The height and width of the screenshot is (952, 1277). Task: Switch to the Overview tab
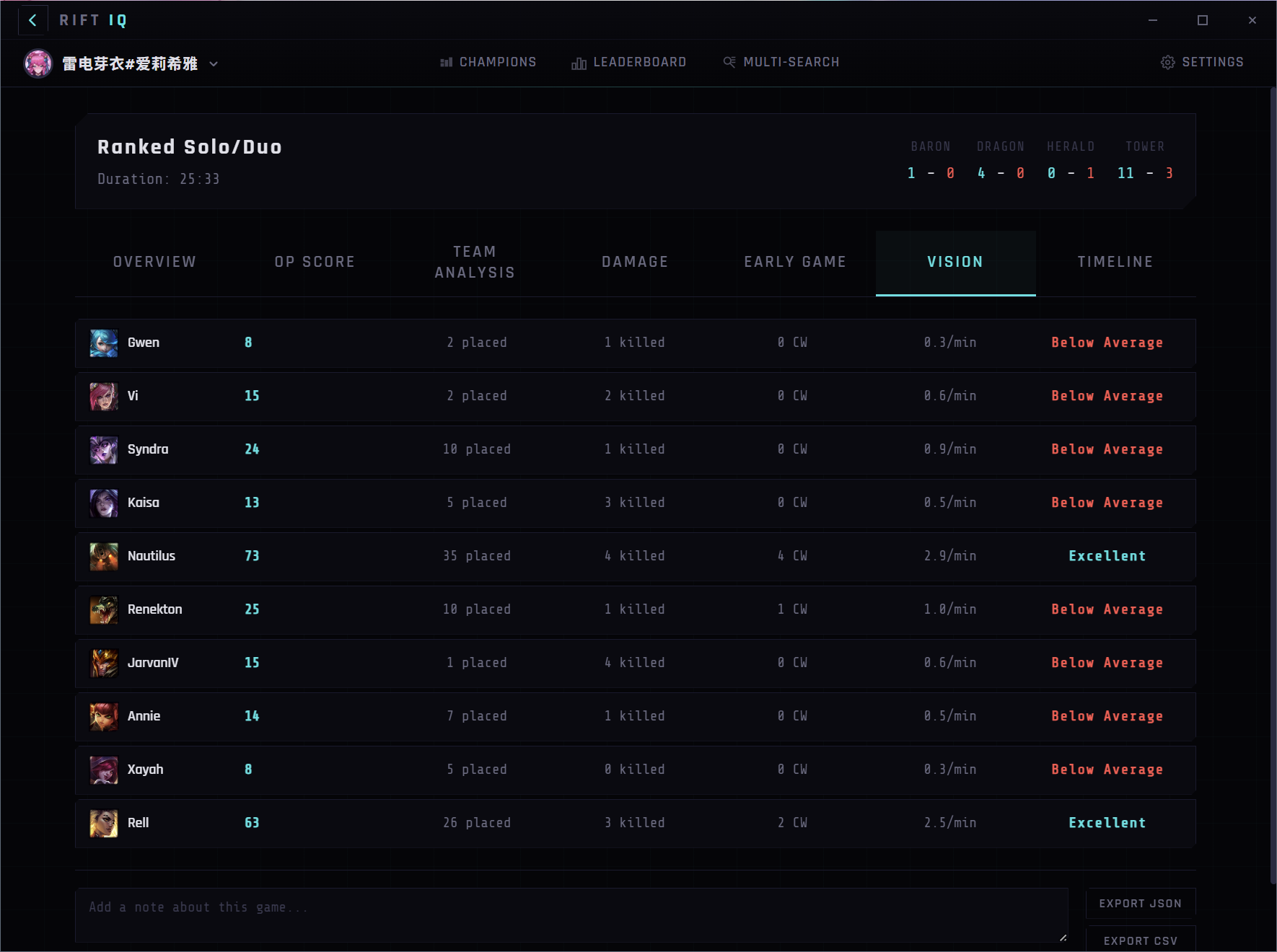(x=154, y=262)
